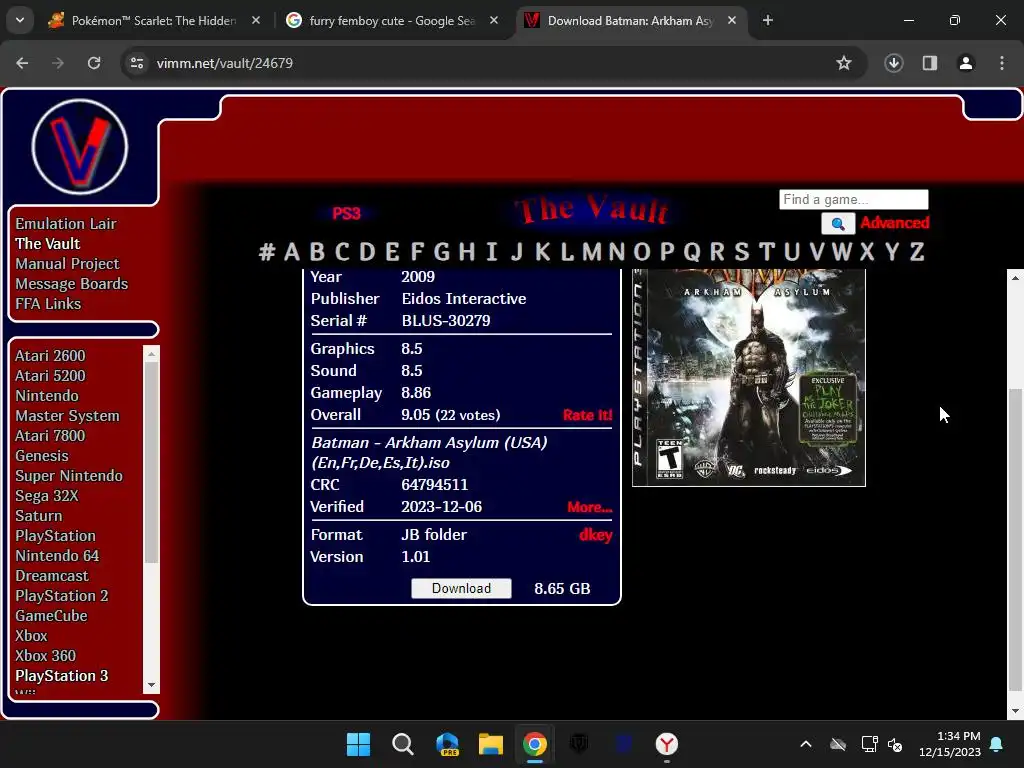The width and height of the screenshot is (1024, 768).
Task: Toggle Chrome side panel icon
Action: [x=929, y=63]
